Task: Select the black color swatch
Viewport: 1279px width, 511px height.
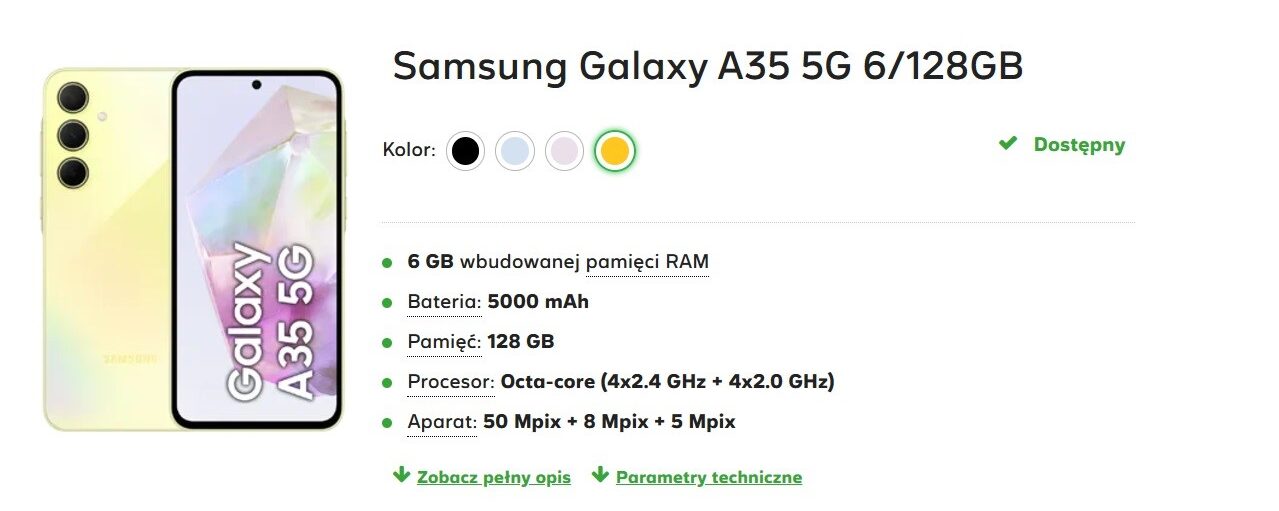Action: click(465, 151)
